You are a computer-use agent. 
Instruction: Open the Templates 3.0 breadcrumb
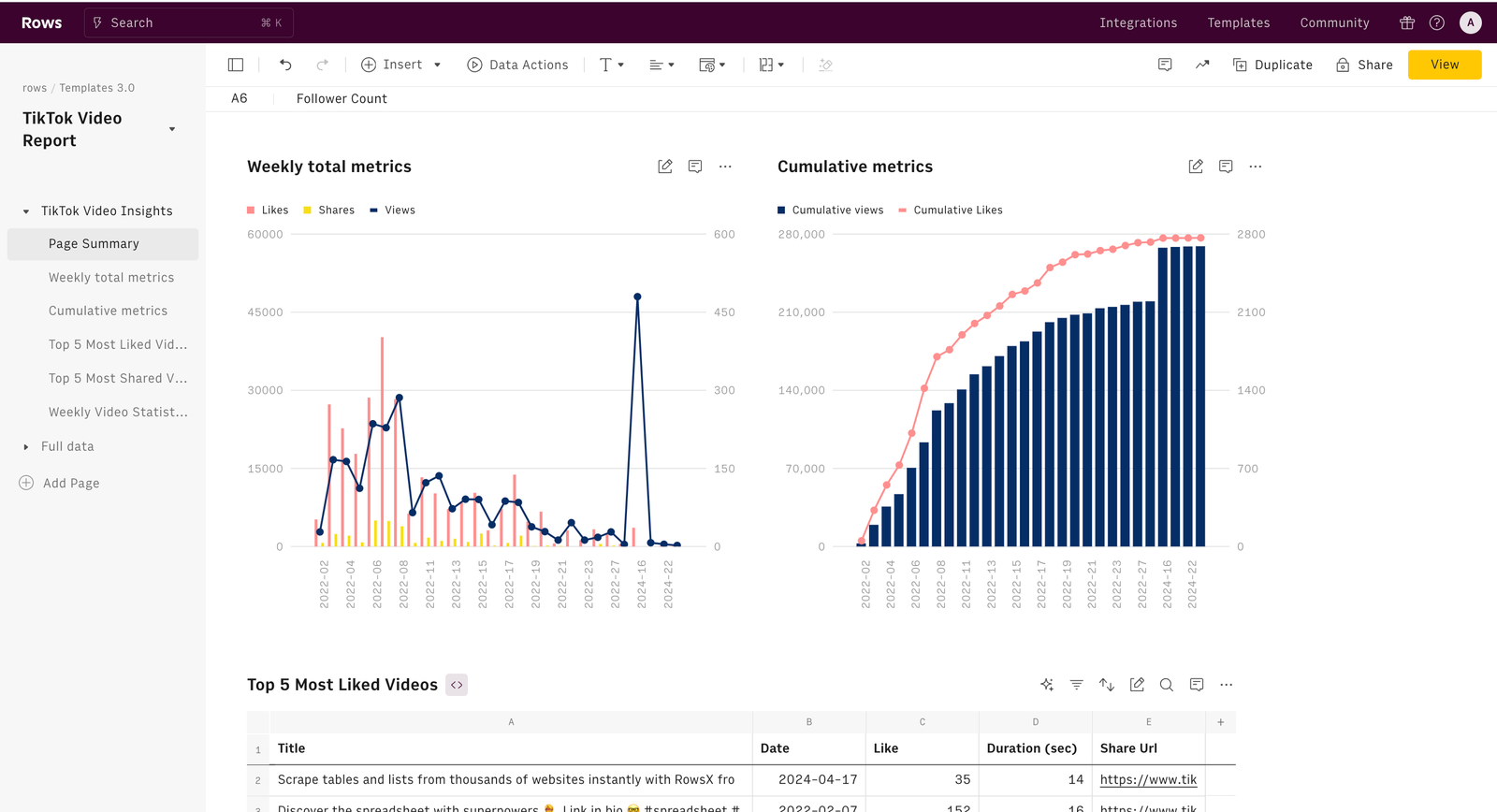pos(97,88)
